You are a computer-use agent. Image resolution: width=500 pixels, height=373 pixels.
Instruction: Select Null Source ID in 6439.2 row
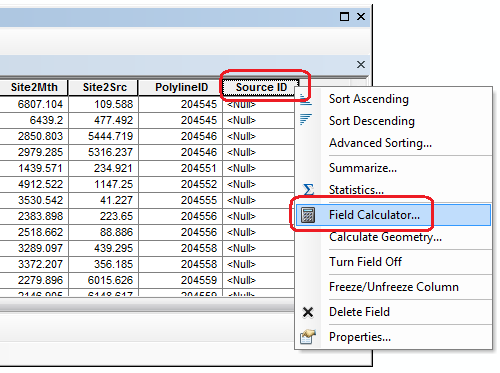click(258, 120)
